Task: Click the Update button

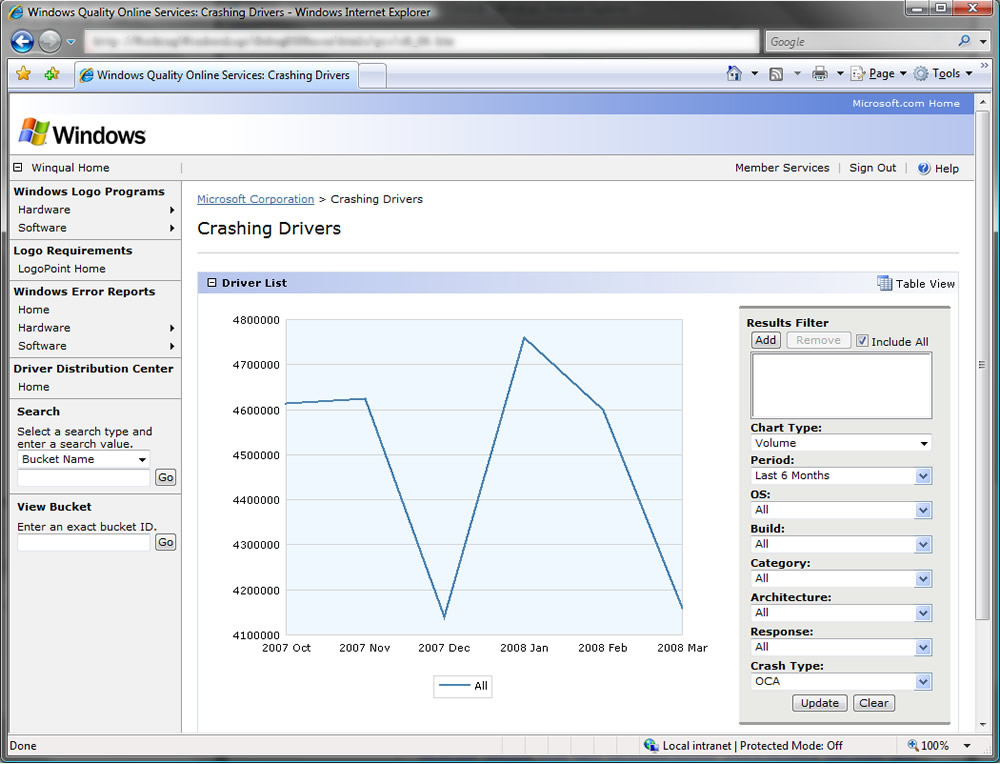Action: pos(820,703)
